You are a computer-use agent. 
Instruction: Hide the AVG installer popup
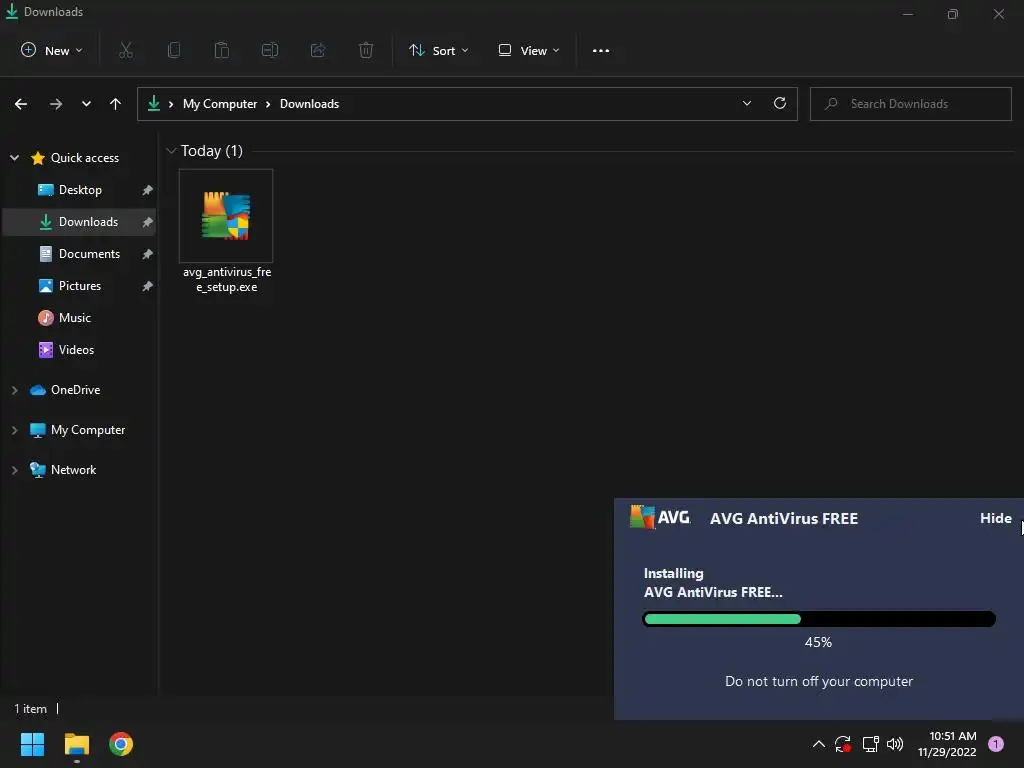tap(995, 519)
